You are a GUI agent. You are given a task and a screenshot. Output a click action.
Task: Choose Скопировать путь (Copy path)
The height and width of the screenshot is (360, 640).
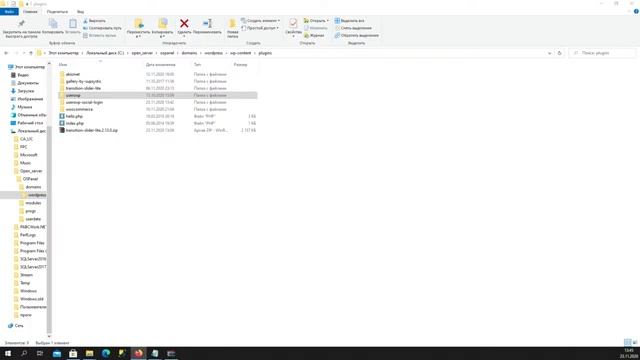(x=102, y=28)
